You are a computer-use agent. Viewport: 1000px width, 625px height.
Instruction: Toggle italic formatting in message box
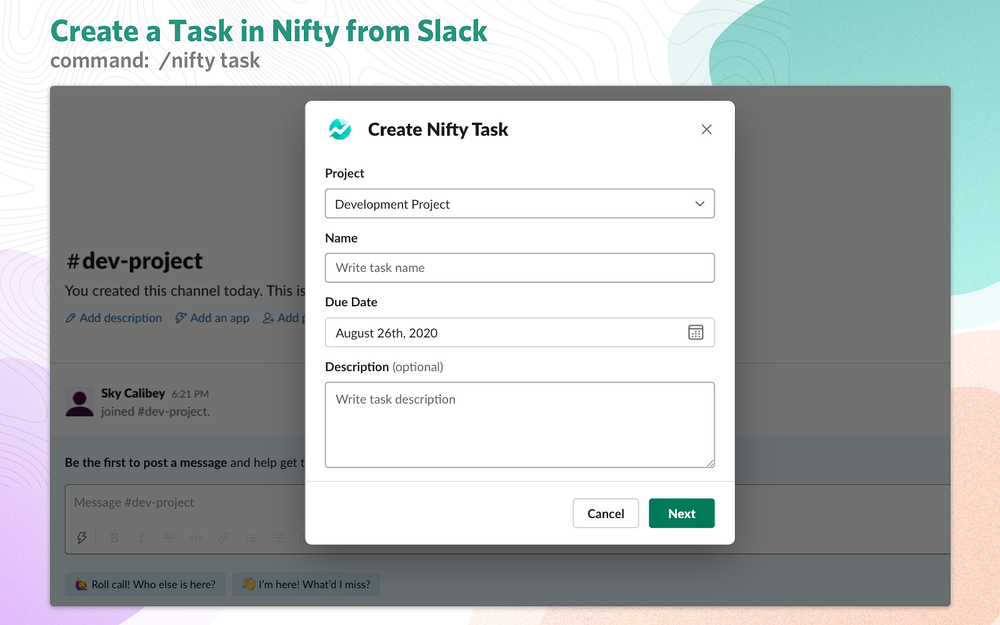click(142, 538)
